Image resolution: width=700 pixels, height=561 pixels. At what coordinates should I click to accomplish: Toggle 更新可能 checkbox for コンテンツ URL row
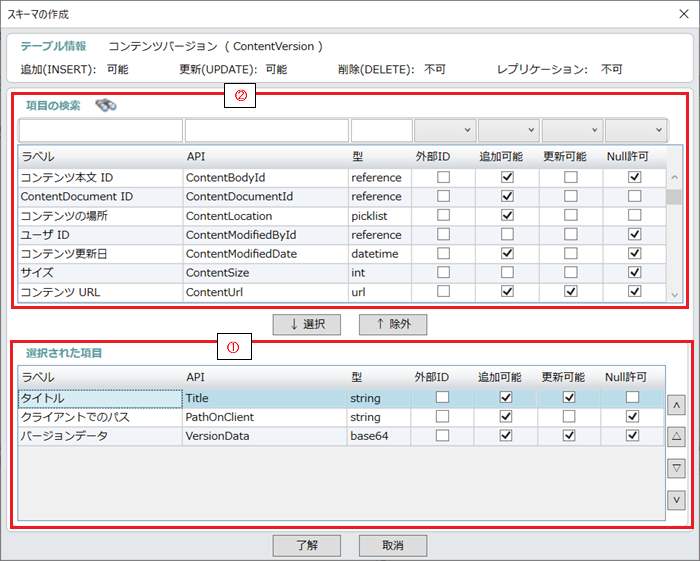[571, 292]
